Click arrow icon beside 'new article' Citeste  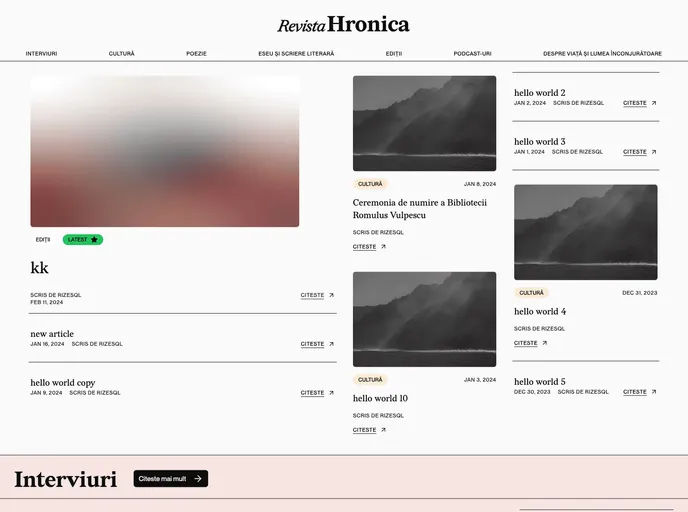pos(332,344)
